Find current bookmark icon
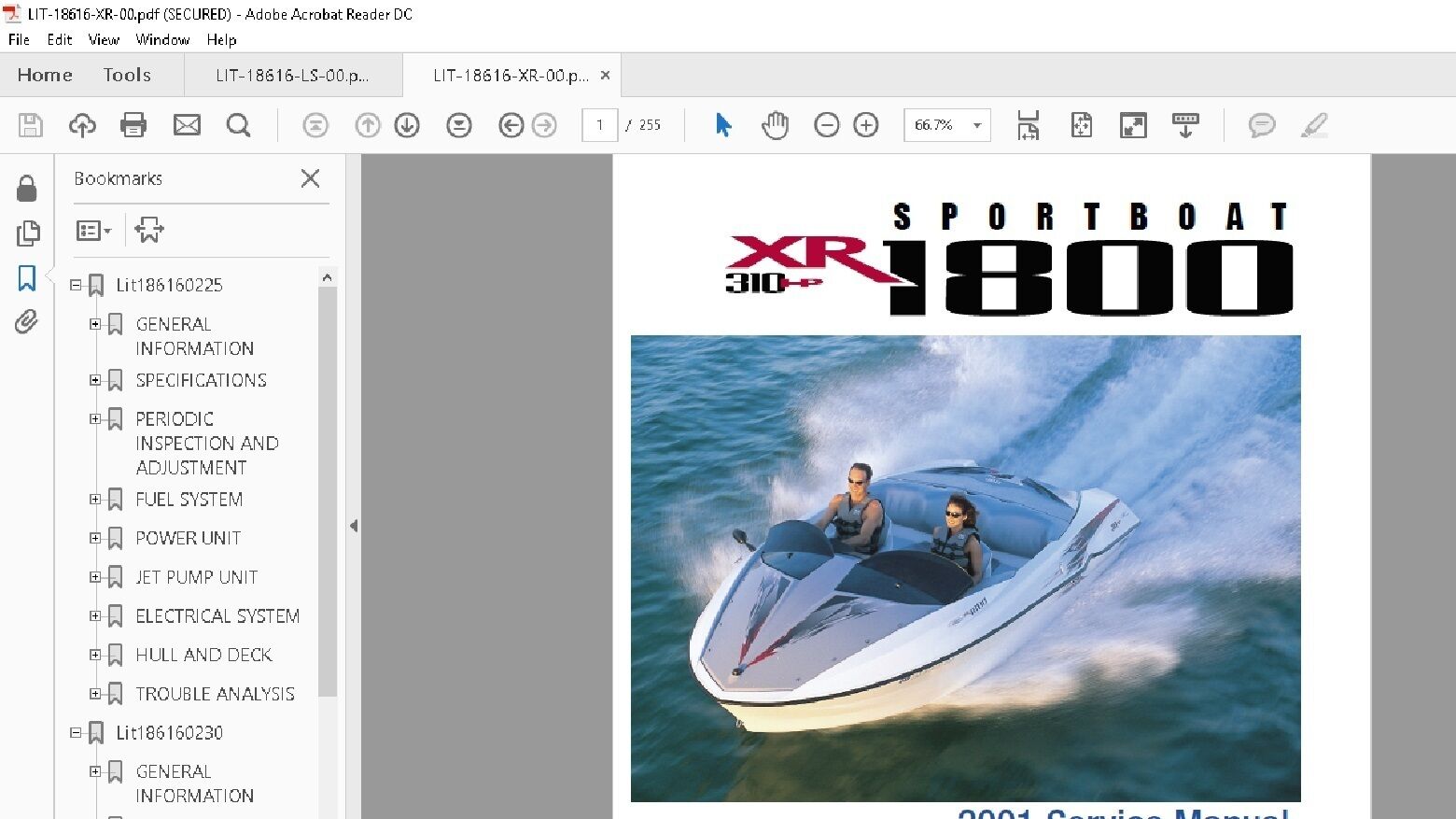Viewport: 1456px width, 819px height. point(149,230)
